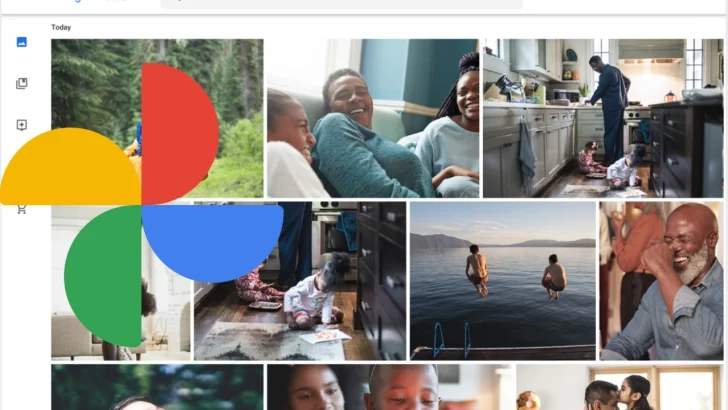This screenshot has width=728, height=410.
Task: Open the forest hiking photo
Action: (x=157, y=118)
